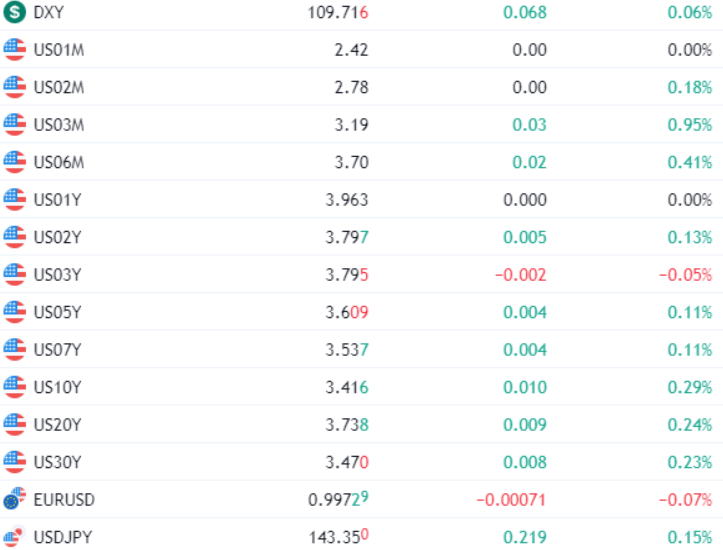Click US02Y change value 0.005
The height and width of the screenshot is (550, 723).
tap(525, 237)
